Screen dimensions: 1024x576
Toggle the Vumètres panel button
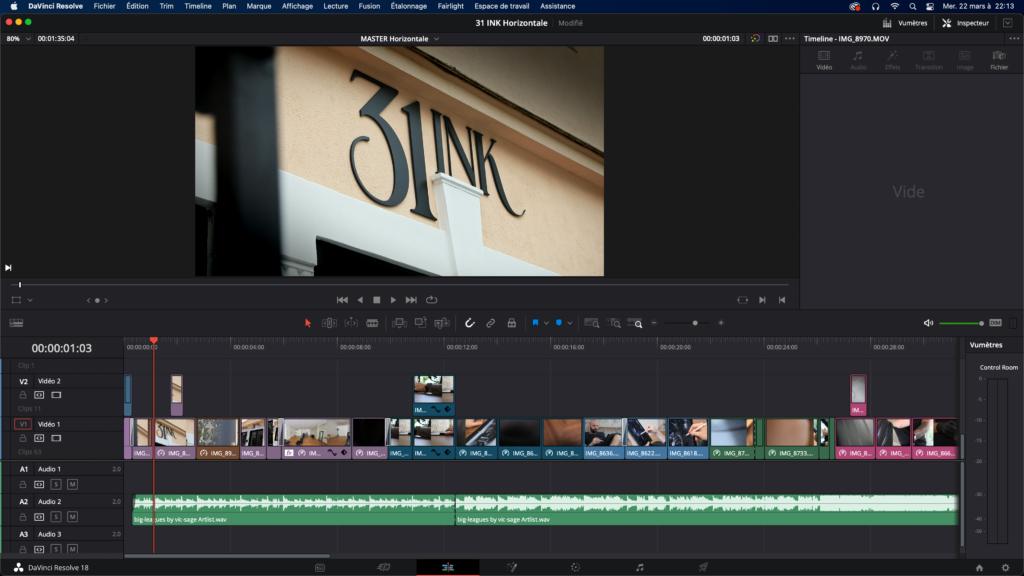(905, 23)
